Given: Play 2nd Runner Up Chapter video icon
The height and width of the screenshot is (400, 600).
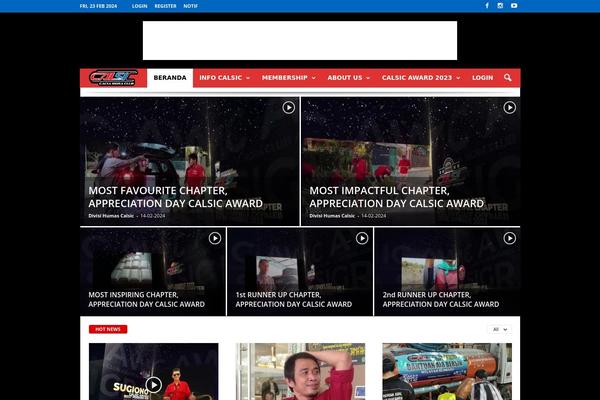Looking at the screenshot, I should click(509, 238).
